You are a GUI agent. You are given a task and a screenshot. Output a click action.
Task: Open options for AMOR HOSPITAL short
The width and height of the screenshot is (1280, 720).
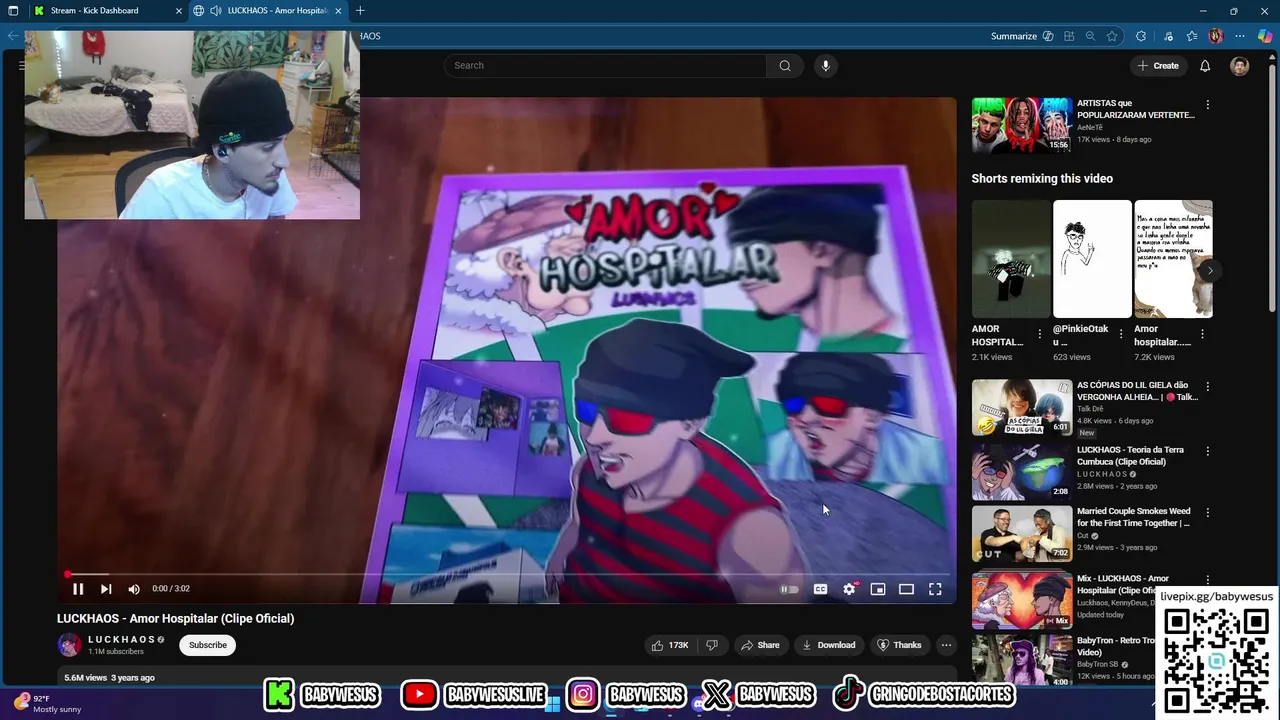point(1039,334)
